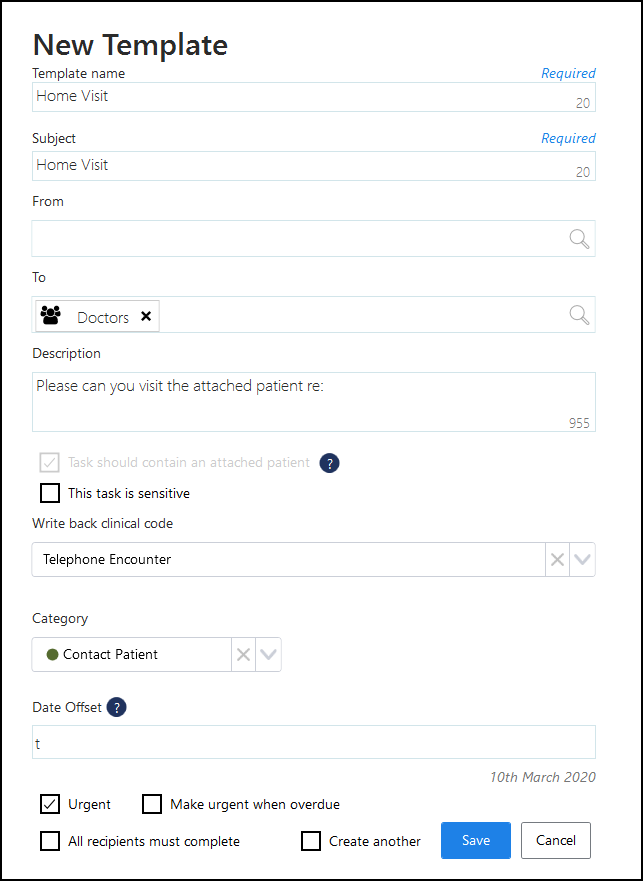Uncheck the Urgent checkbox
Screen dimensions: 643x881
50,804
